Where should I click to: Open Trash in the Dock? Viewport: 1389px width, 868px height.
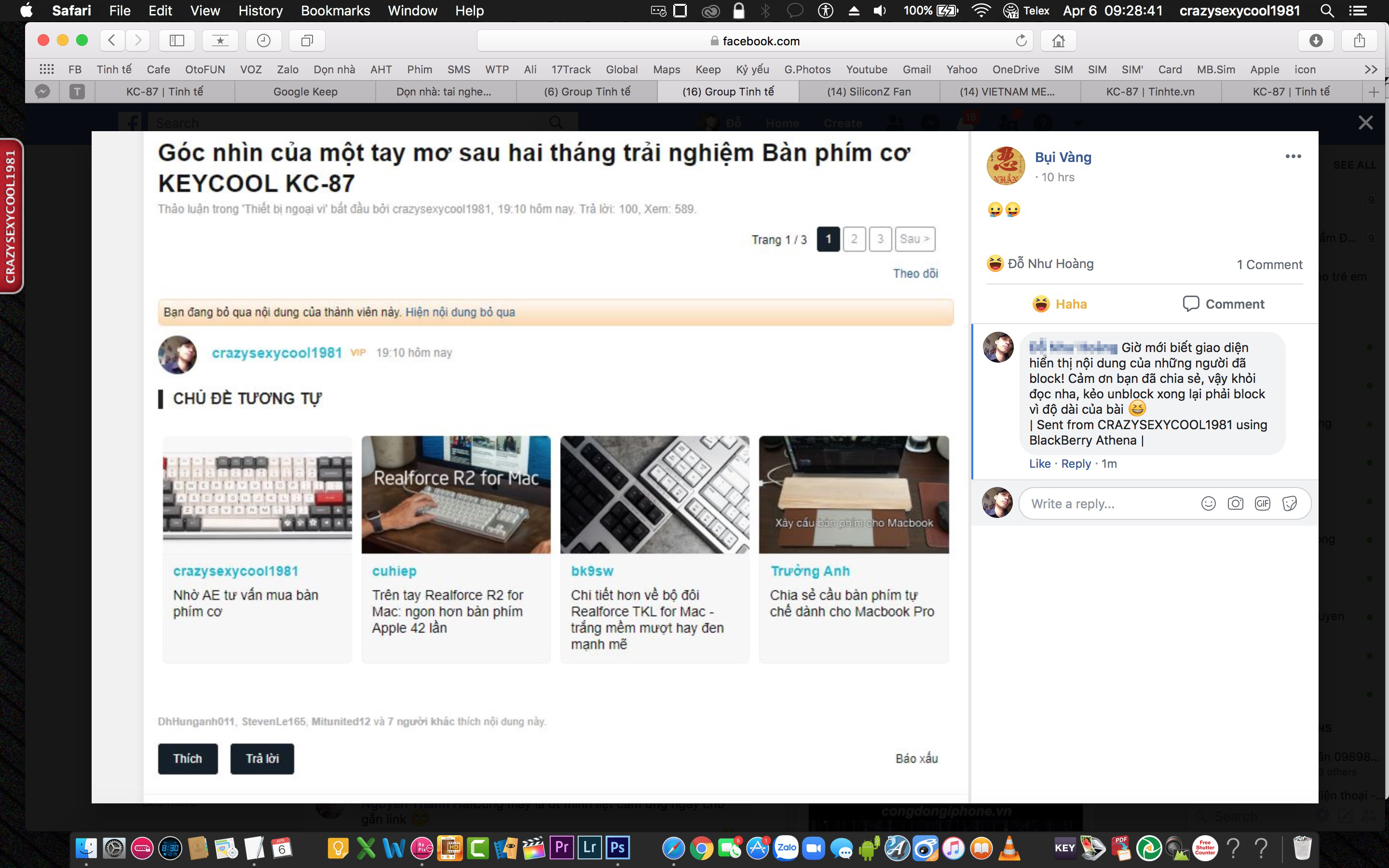[1302, 847]
